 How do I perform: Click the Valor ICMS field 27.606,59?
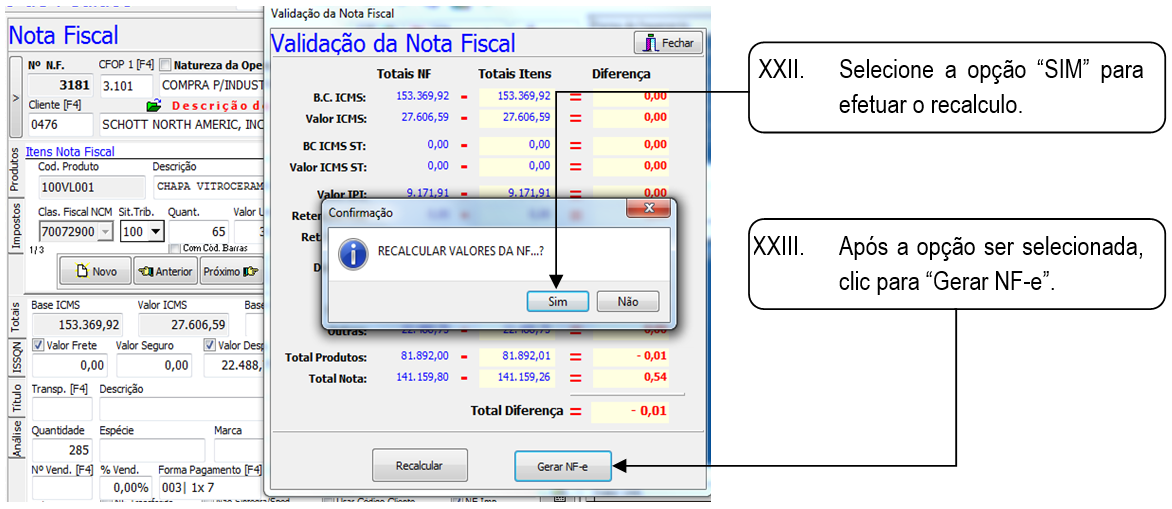click(184, 325)
